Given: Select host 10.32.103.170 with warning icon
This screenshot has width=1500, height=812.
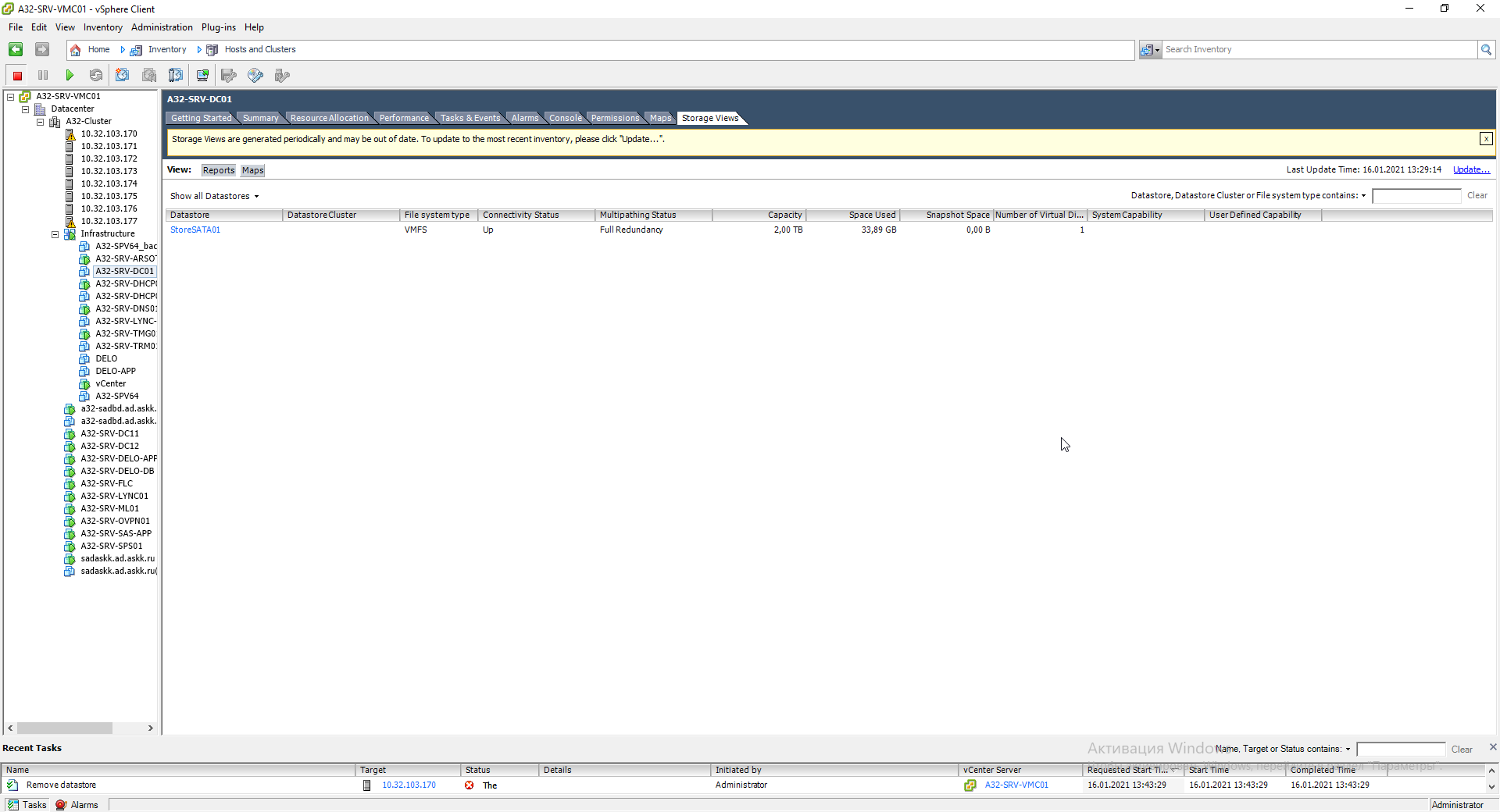Looking at the screenshot, I should point(109,134).
